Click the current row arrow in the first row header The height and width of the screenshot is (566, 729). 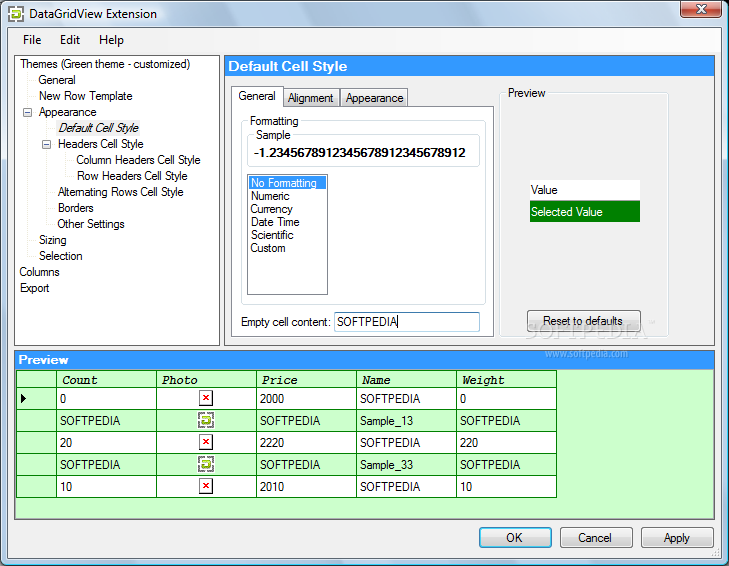click(x=23, y=399)
